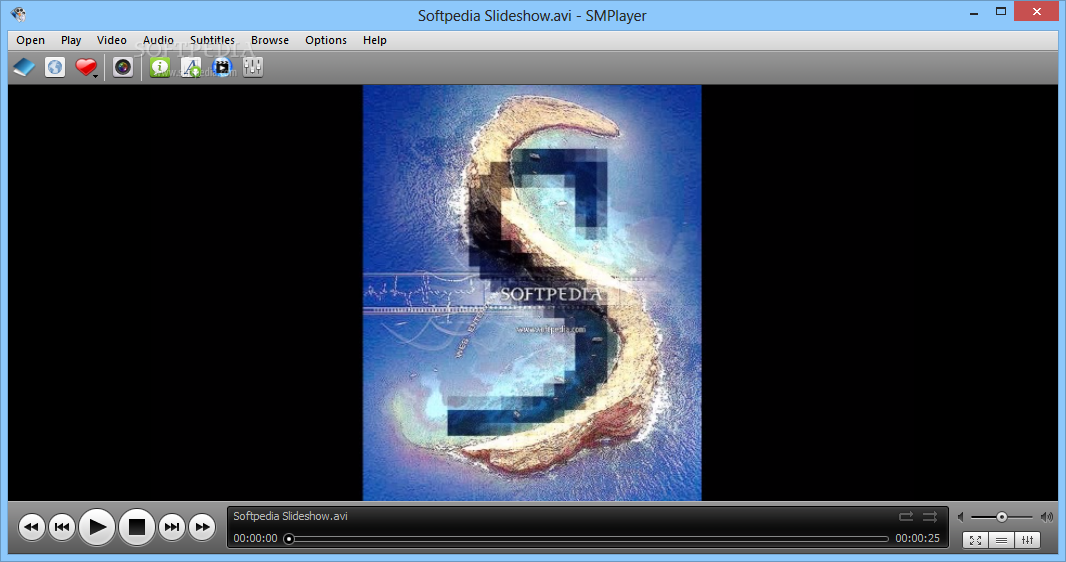Expand the favorites dropdown arrow beside the heart
Viewport: 1066px width, 562px height.
(x=96, y=75)
